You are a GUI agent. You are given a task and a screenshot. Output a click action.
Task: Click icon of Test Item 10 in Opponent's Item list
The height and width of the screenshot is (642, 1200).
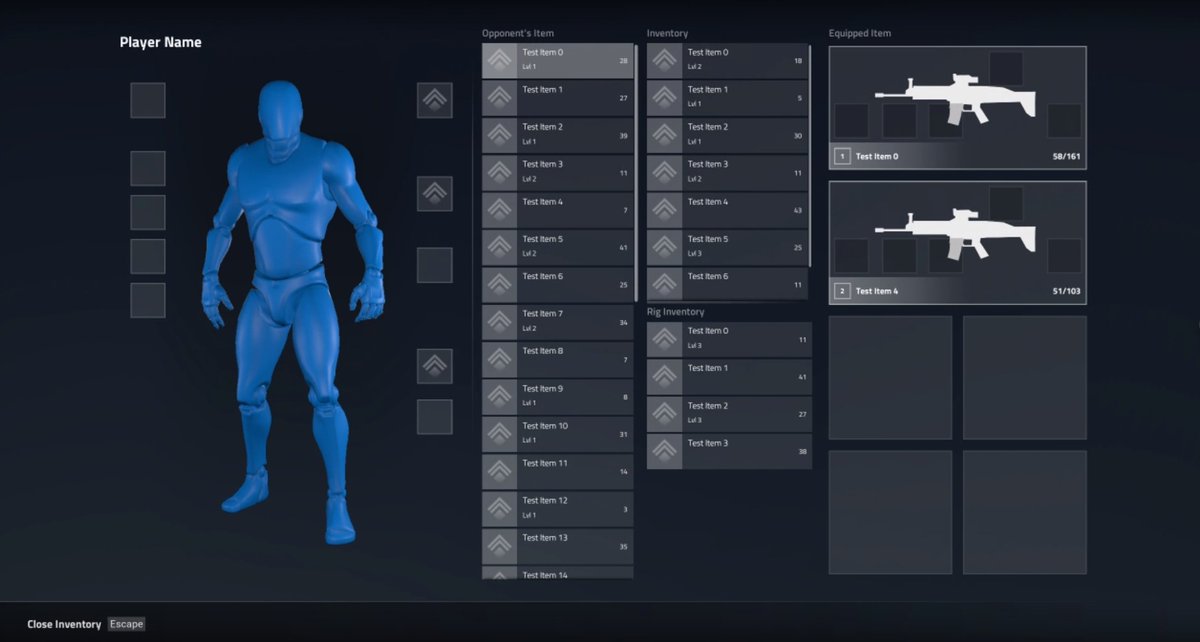point(499,434)
